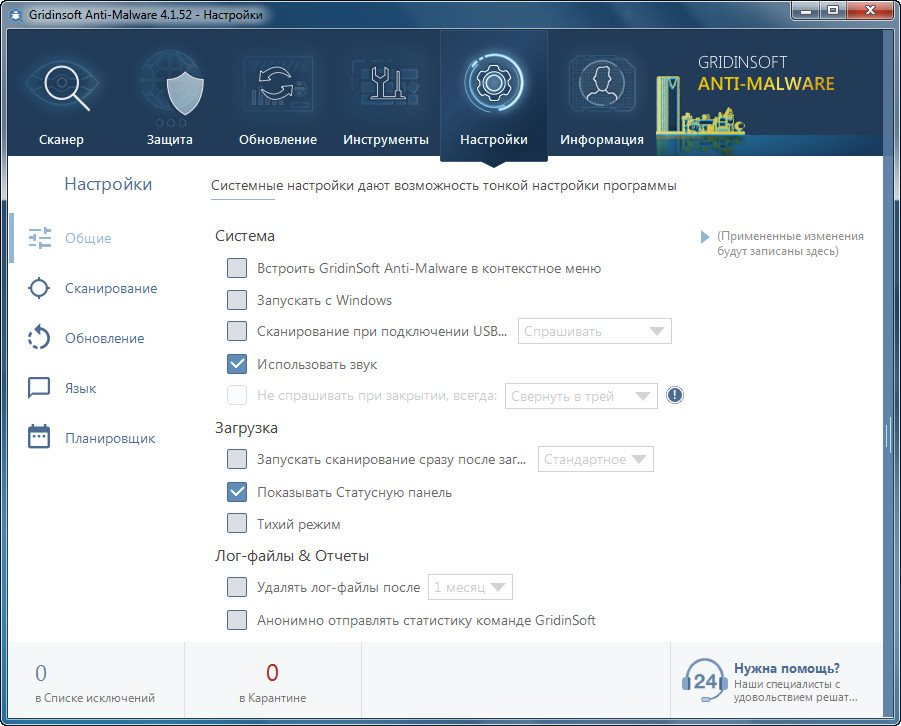
Task: Open the Стандартное scan type dropdown
Action: coord(595,459)
